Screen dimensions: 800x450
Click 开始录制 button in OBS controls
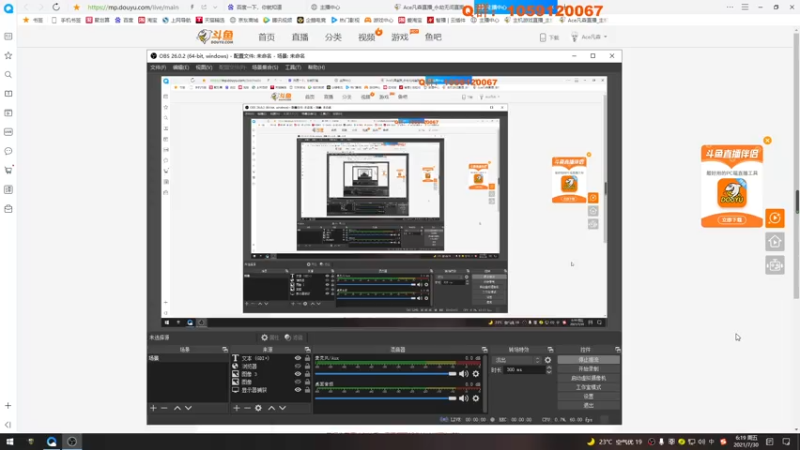pyautogui.click(x=588, y=369)
